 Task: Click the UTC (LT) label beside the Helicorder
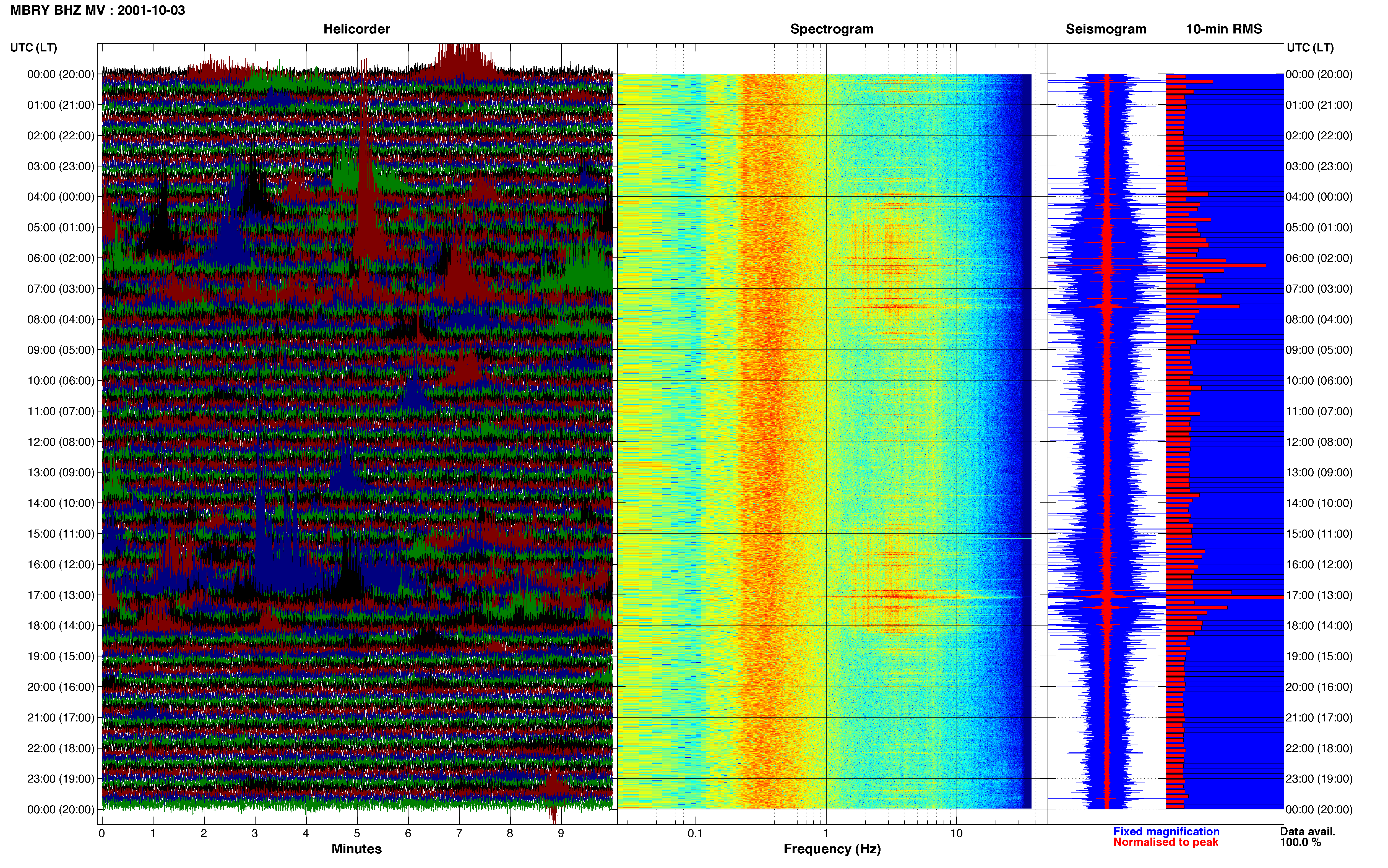[34, 48]
